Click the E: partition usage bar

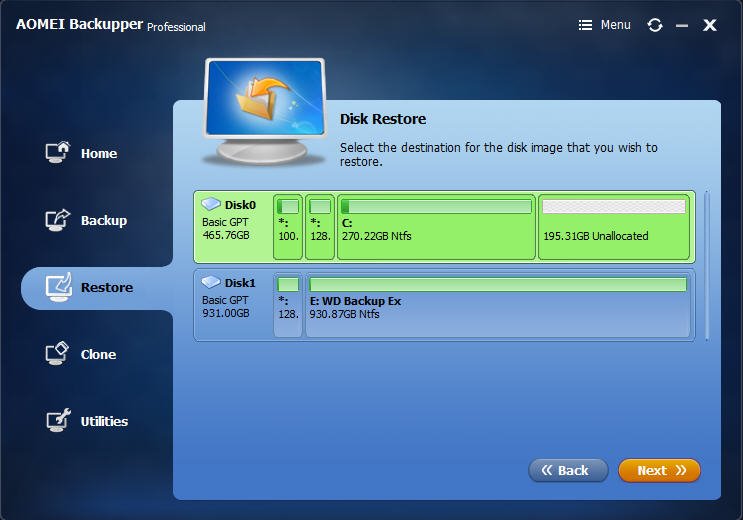(x=498, y=284)
